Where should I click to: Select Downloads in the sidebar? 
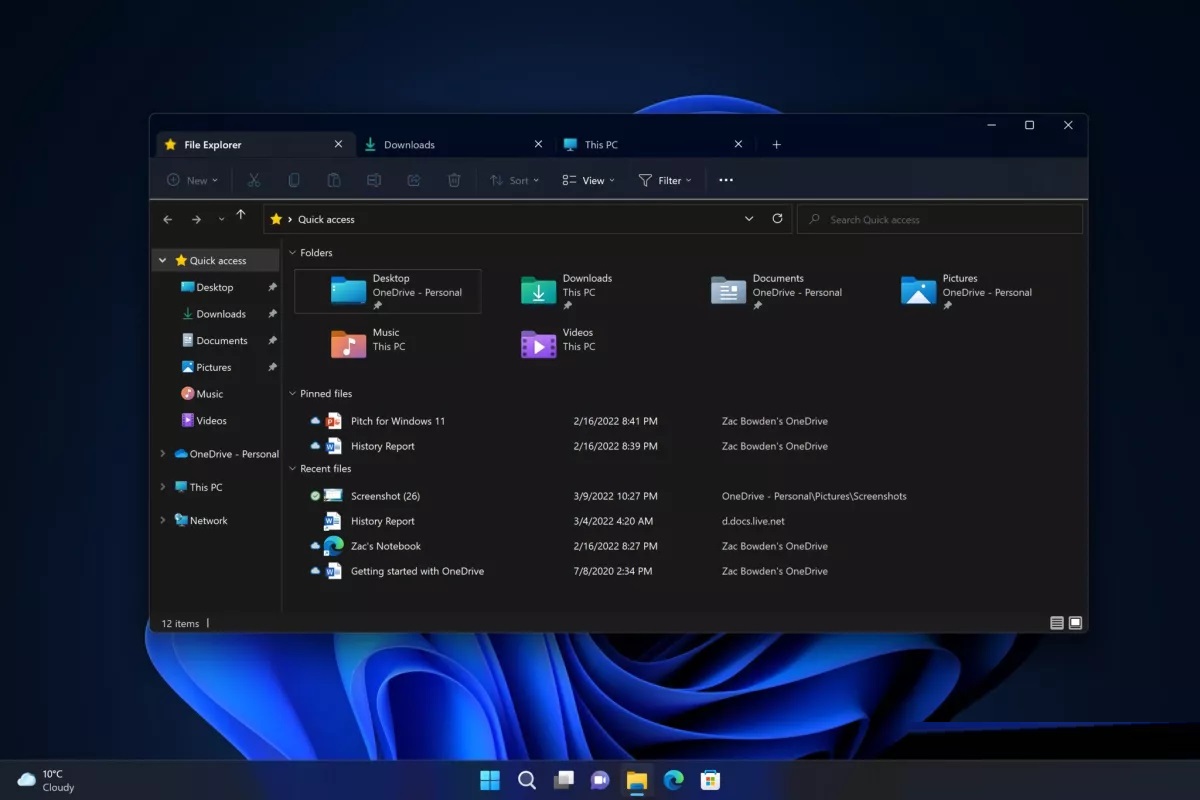215,314
